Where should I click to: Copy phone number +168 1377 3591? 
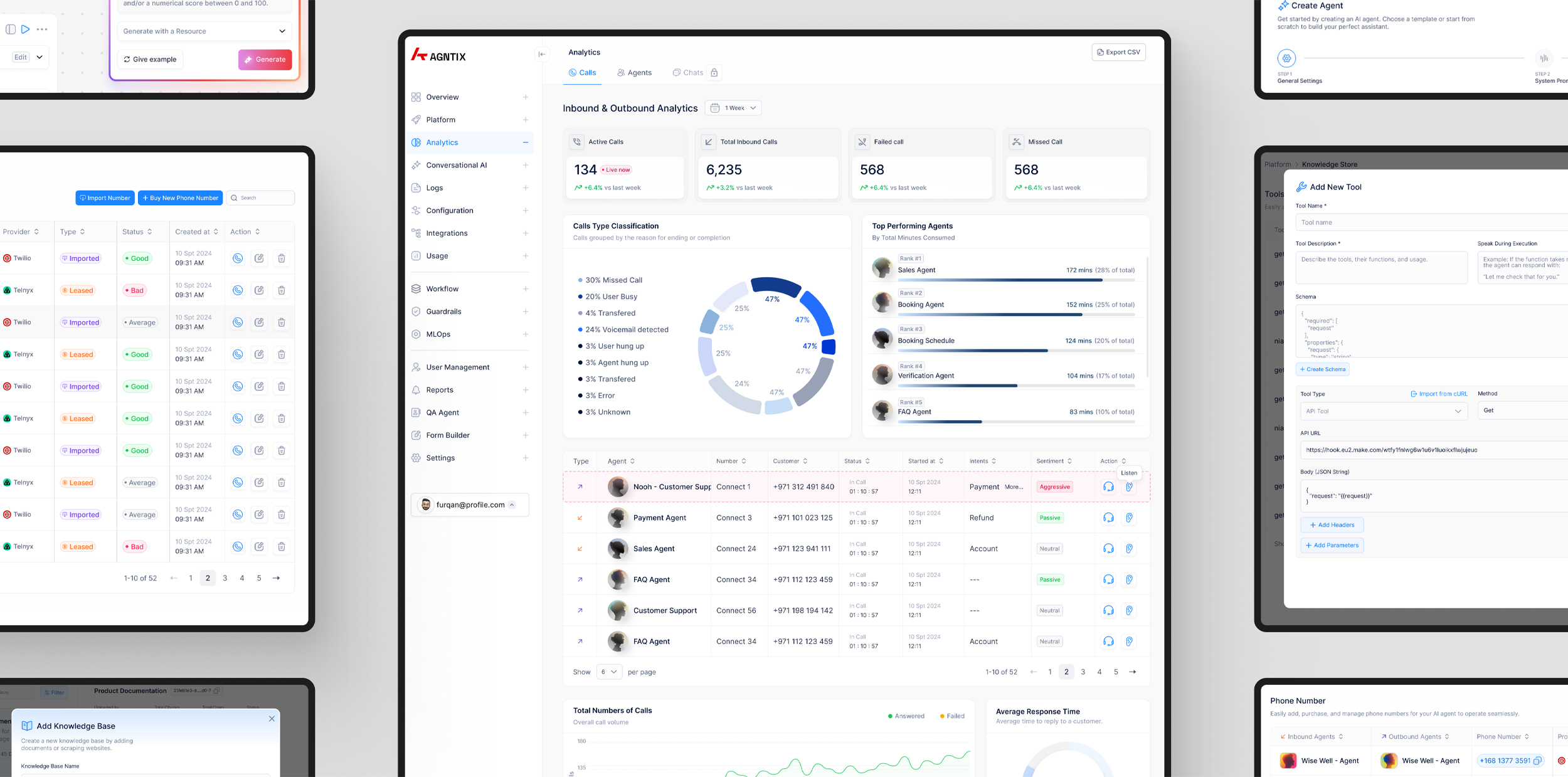pos(1537,761)
